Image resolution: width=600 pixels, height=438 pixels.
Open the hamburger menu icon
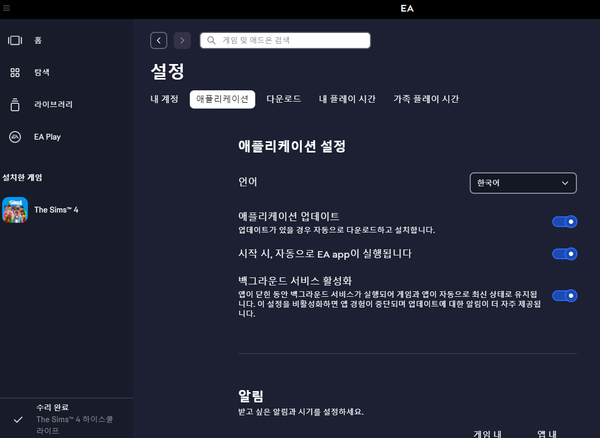(8, 6)
